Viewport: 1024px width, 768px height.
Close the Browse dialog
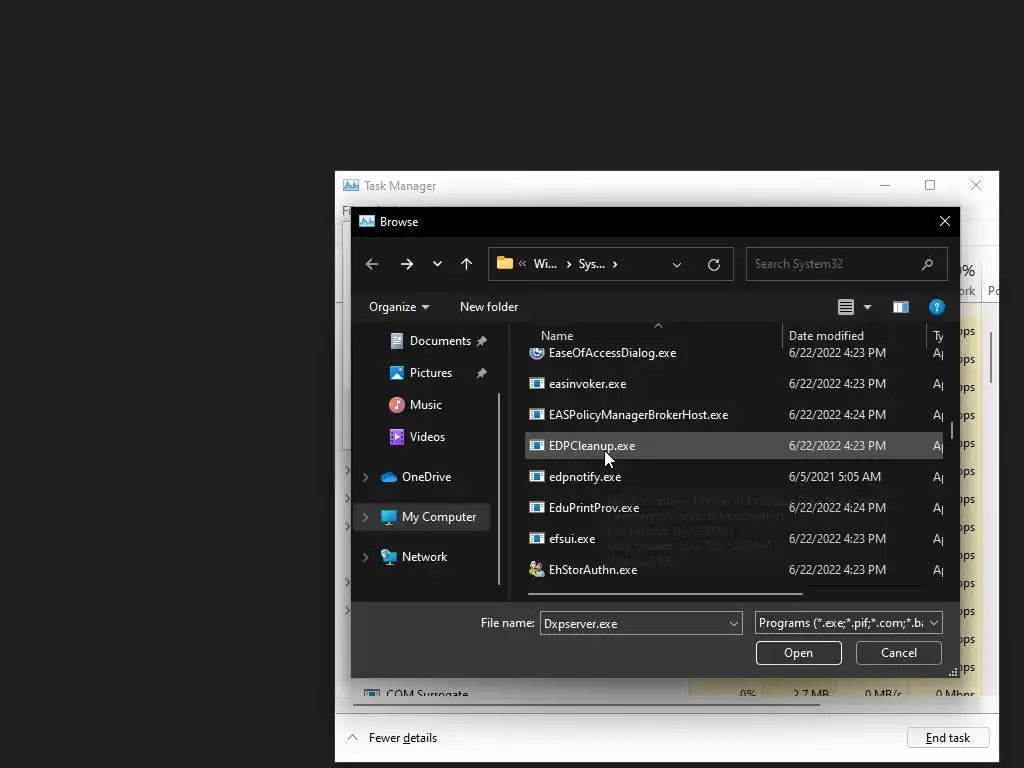(x=944, y=221)
